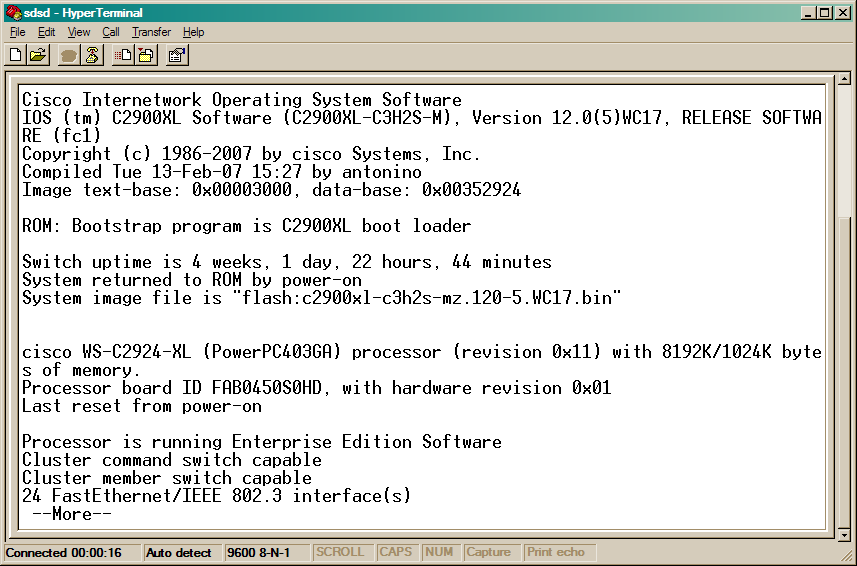Click the vertical scrollbar thumb

(x=844, y=372)
